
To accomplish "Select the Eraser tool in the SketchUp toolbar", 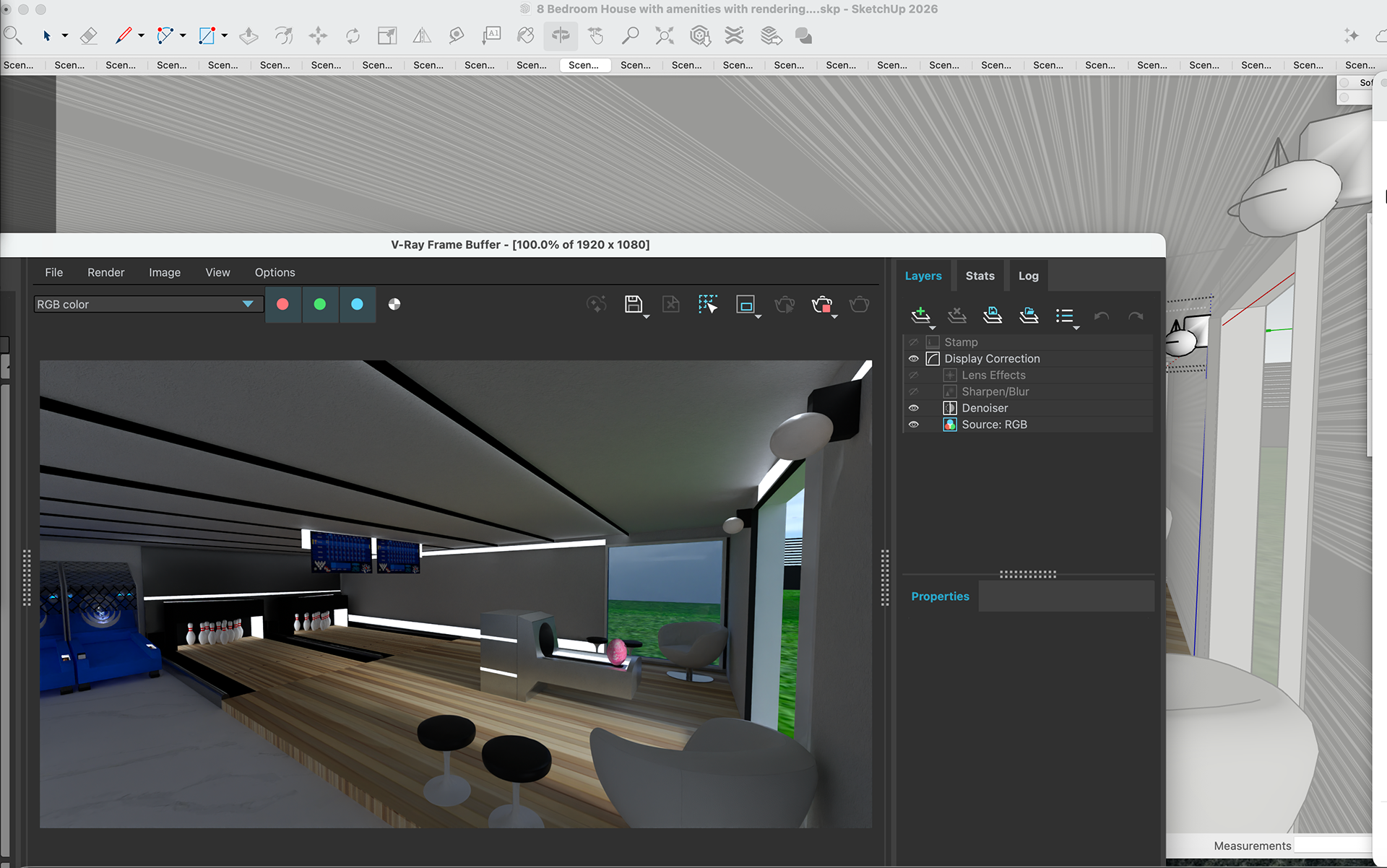I will pos(88,35).
